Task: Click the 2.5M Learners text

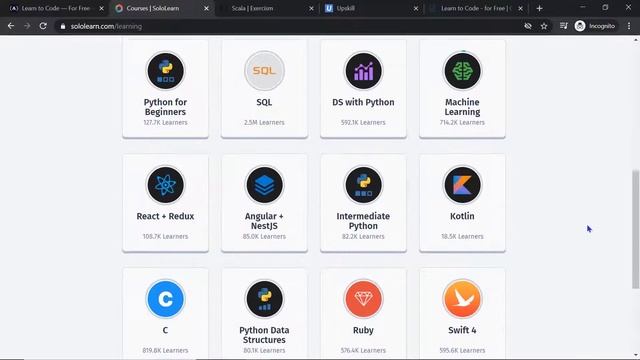Action: coord(264,122)
